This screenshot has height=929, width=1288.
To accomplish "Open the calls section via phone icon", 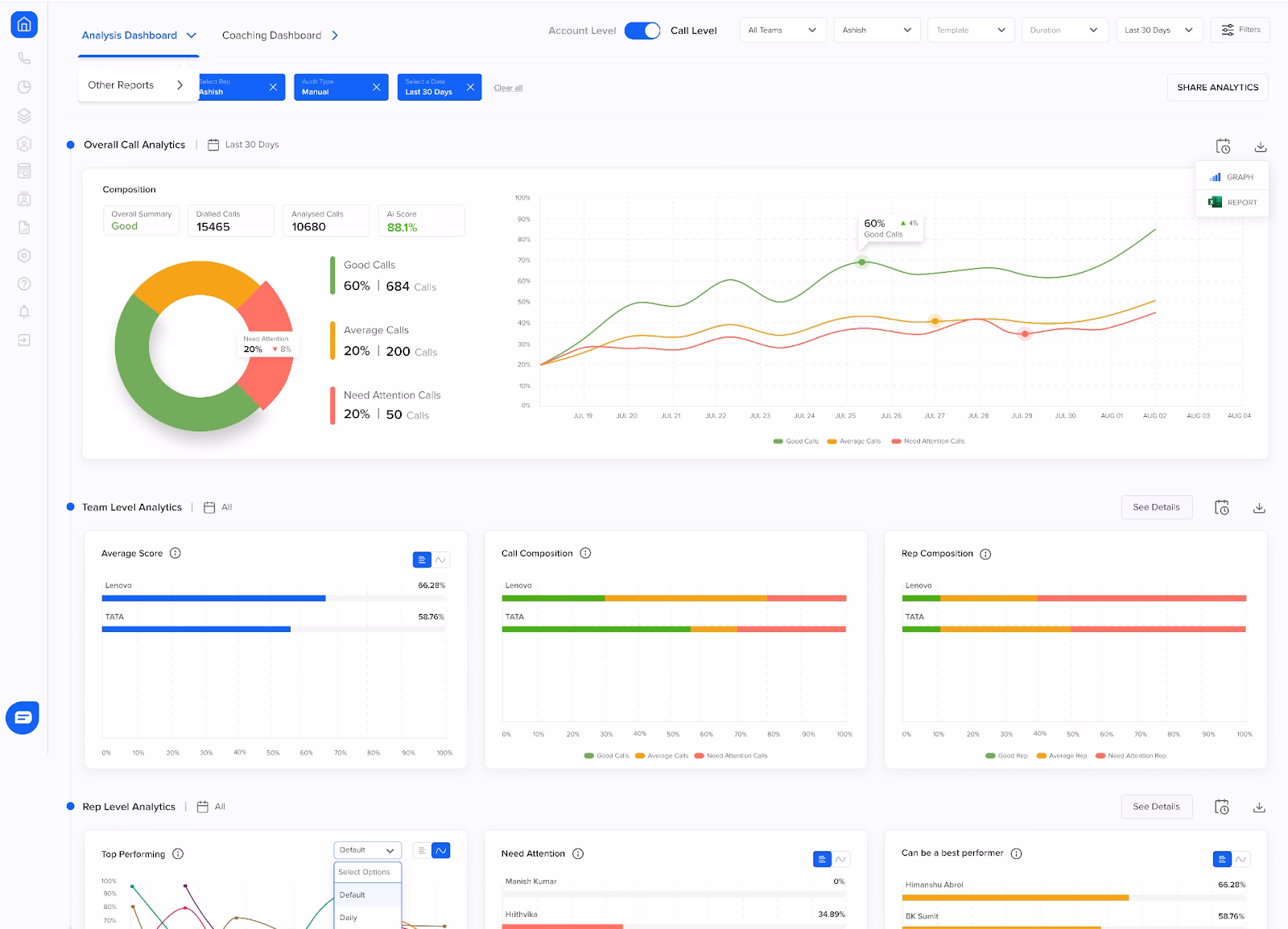I will (x=24, y=58).
